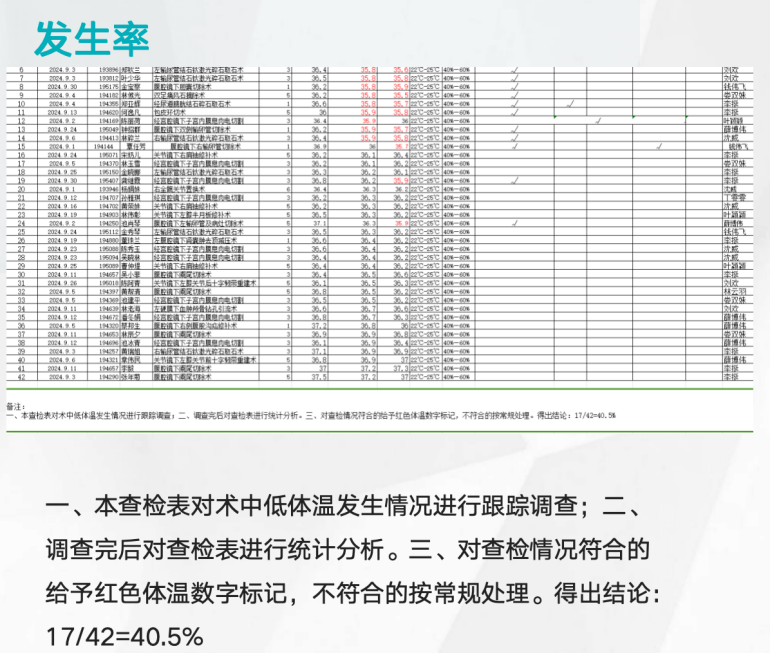Click the slide title 发生率
Screen dimensions: 770x653
coord(92,39)
